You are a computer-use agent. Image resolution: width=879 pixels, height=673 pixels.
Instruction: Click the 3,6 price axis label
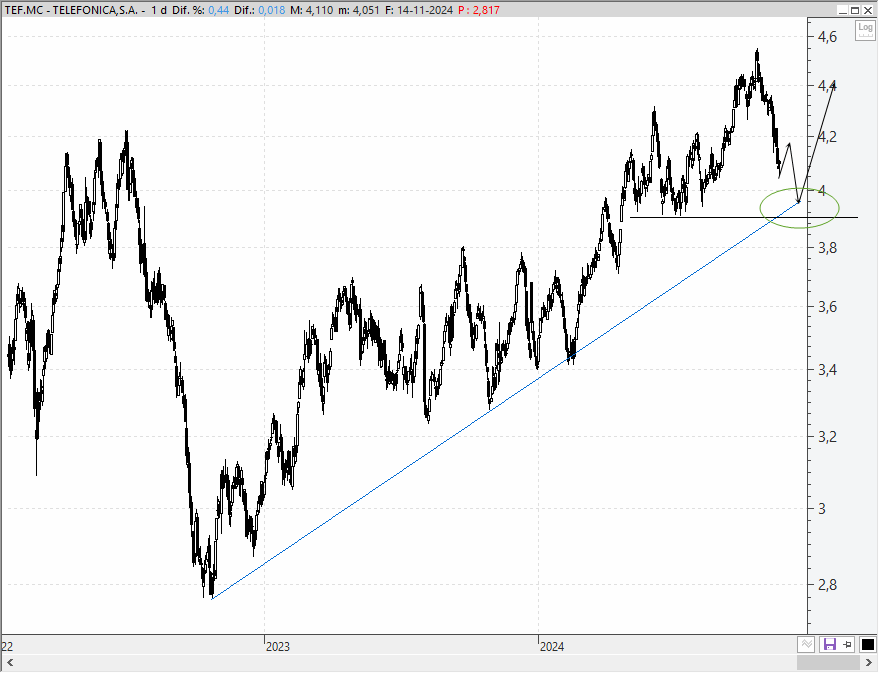(827, 307)
